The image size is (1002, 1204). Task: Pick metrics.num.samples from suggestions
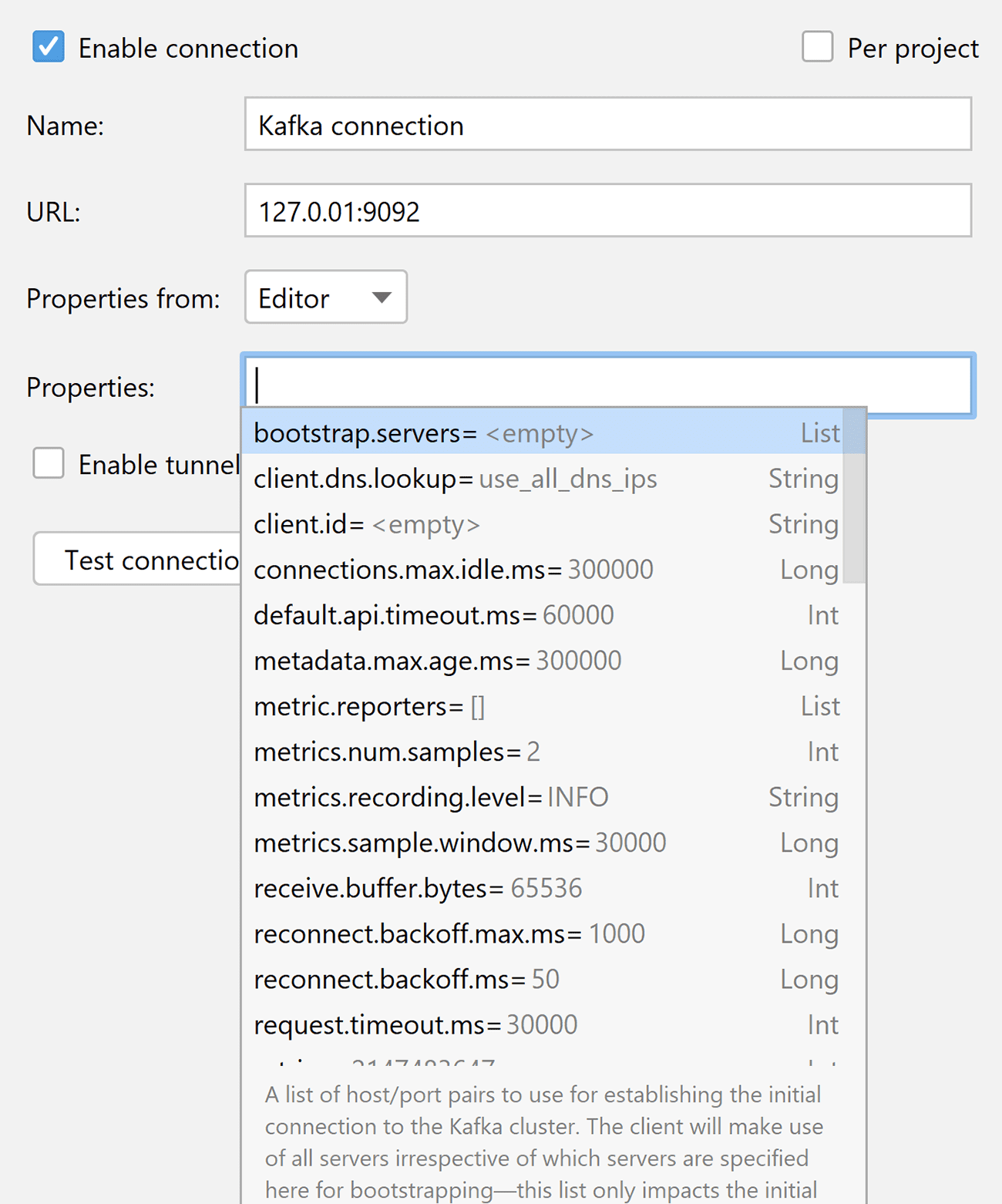pos(542,752)
